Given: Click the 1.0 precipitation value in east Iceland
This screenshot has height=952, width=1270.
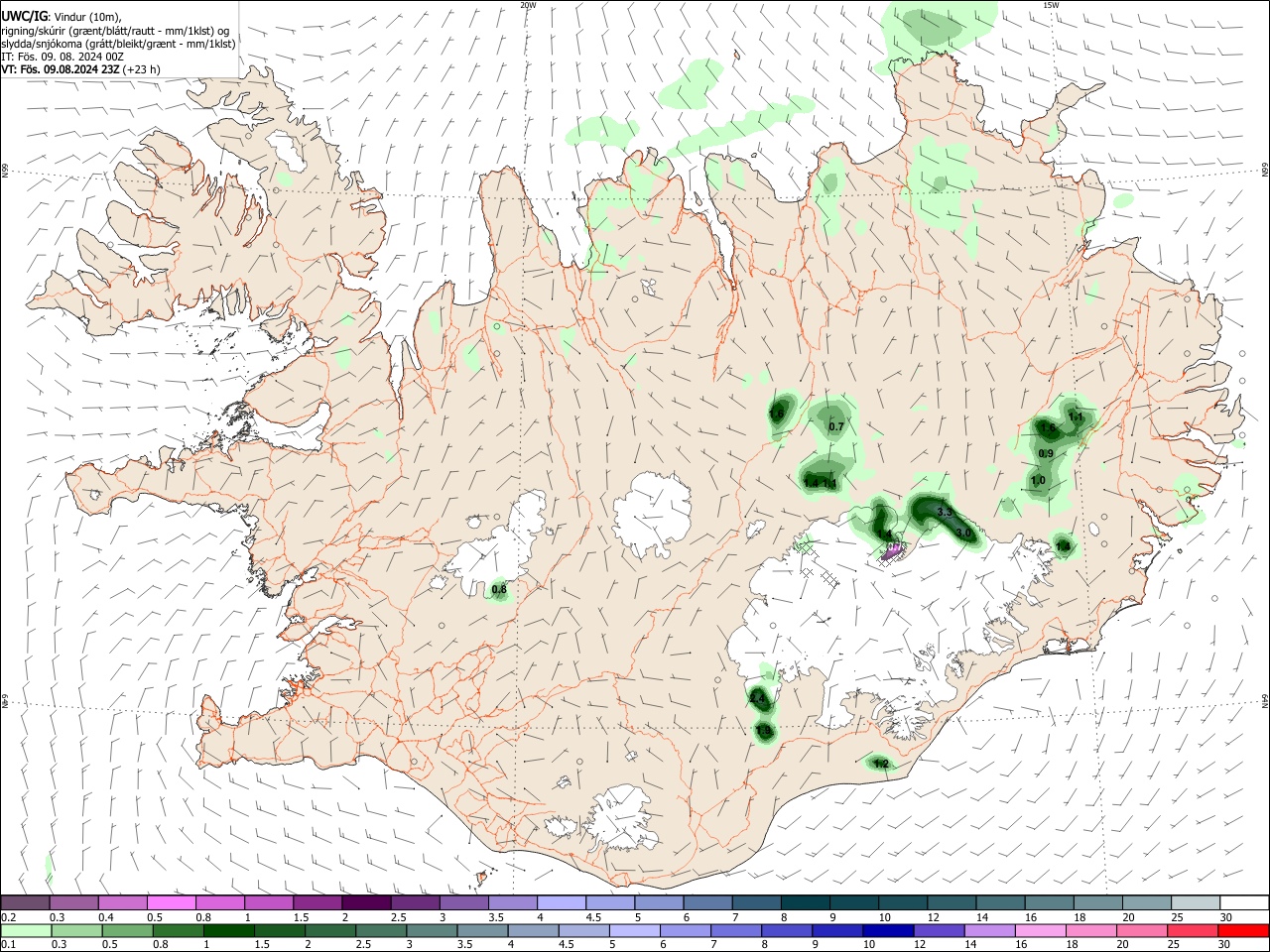Looking at the screenshot, I should (x=1038, y=480).
